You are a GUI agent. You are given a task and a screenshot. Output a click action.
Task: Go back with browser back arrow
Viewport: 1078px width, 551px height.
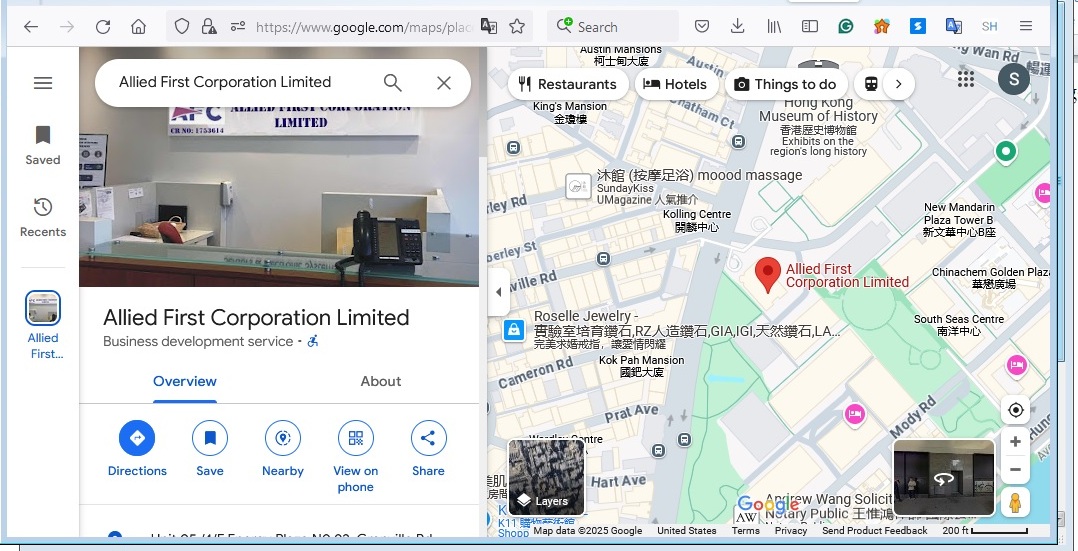tap(30, 27)
